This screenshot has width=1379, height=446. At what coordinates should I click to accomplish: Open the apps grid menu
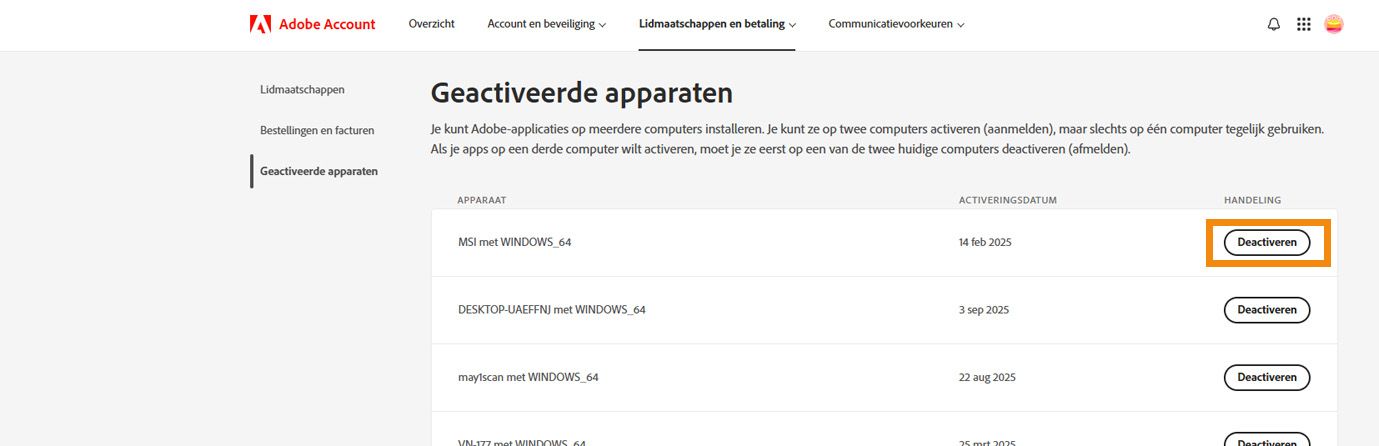tap(1303, 25)
